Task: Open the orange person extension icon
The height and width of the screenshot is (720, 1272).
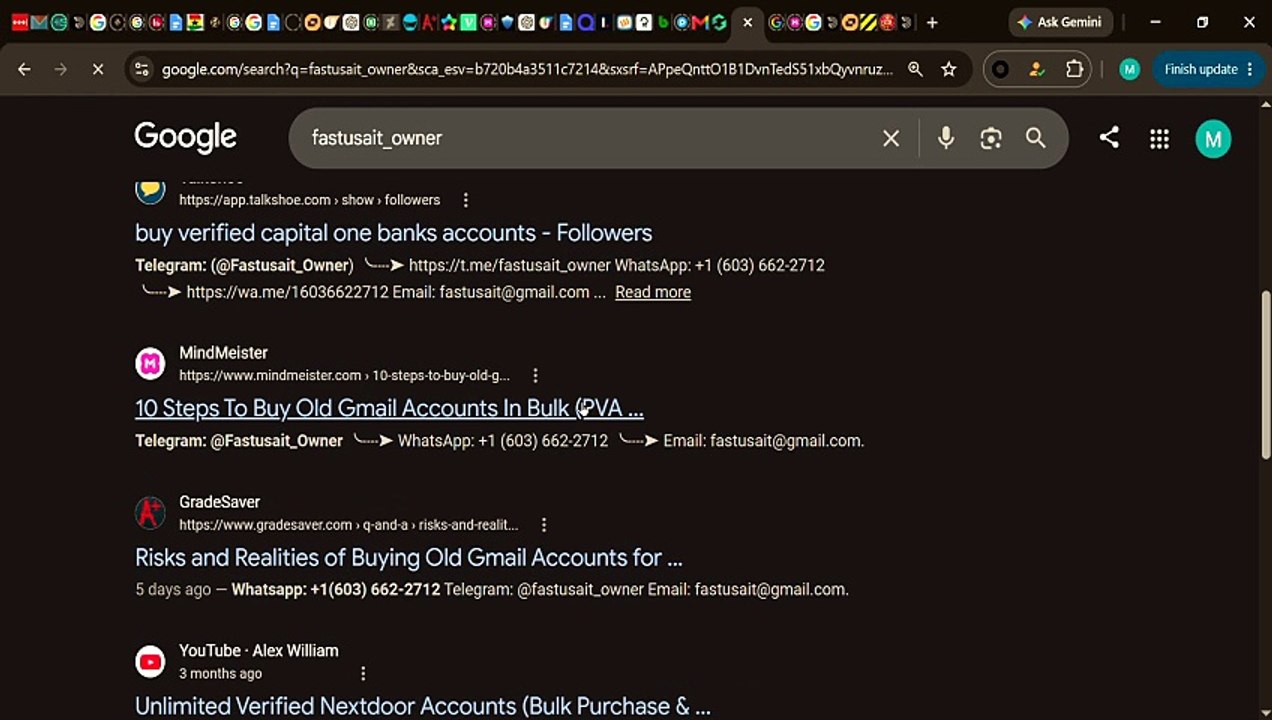Action: 1037,69
